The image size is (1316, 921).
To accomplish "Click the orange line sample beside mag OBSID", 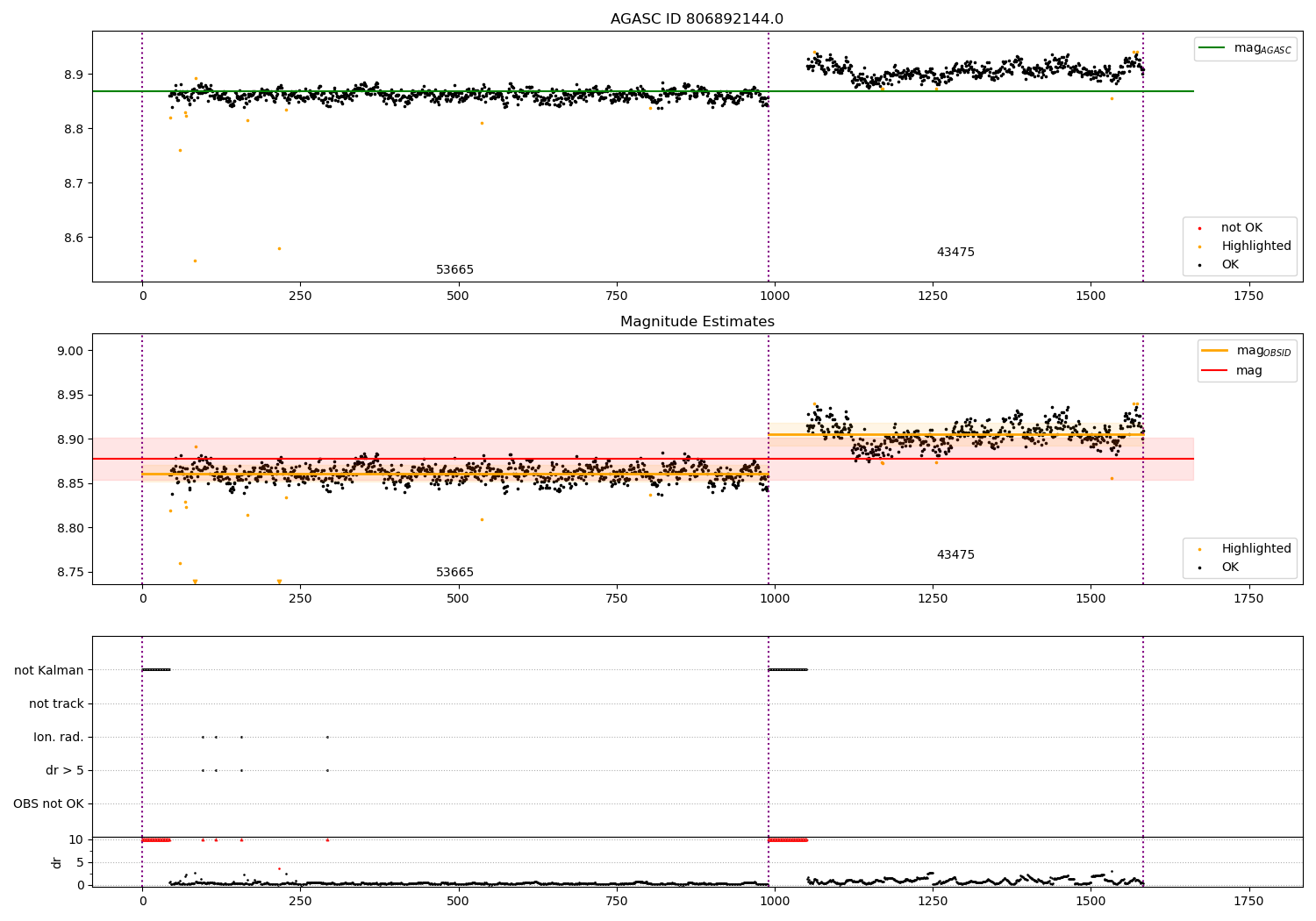I will [1214, 351].
